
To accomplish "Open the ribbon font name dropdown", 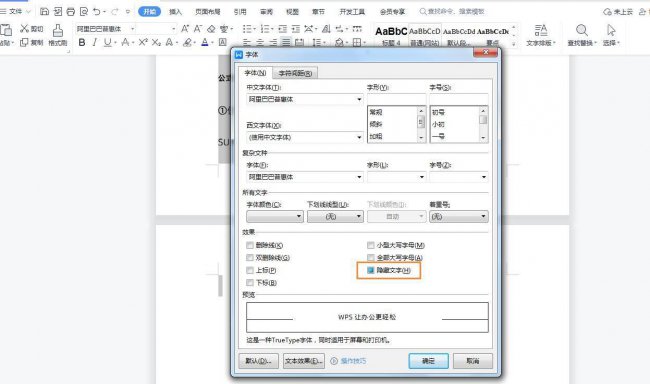I will (133, 29).
